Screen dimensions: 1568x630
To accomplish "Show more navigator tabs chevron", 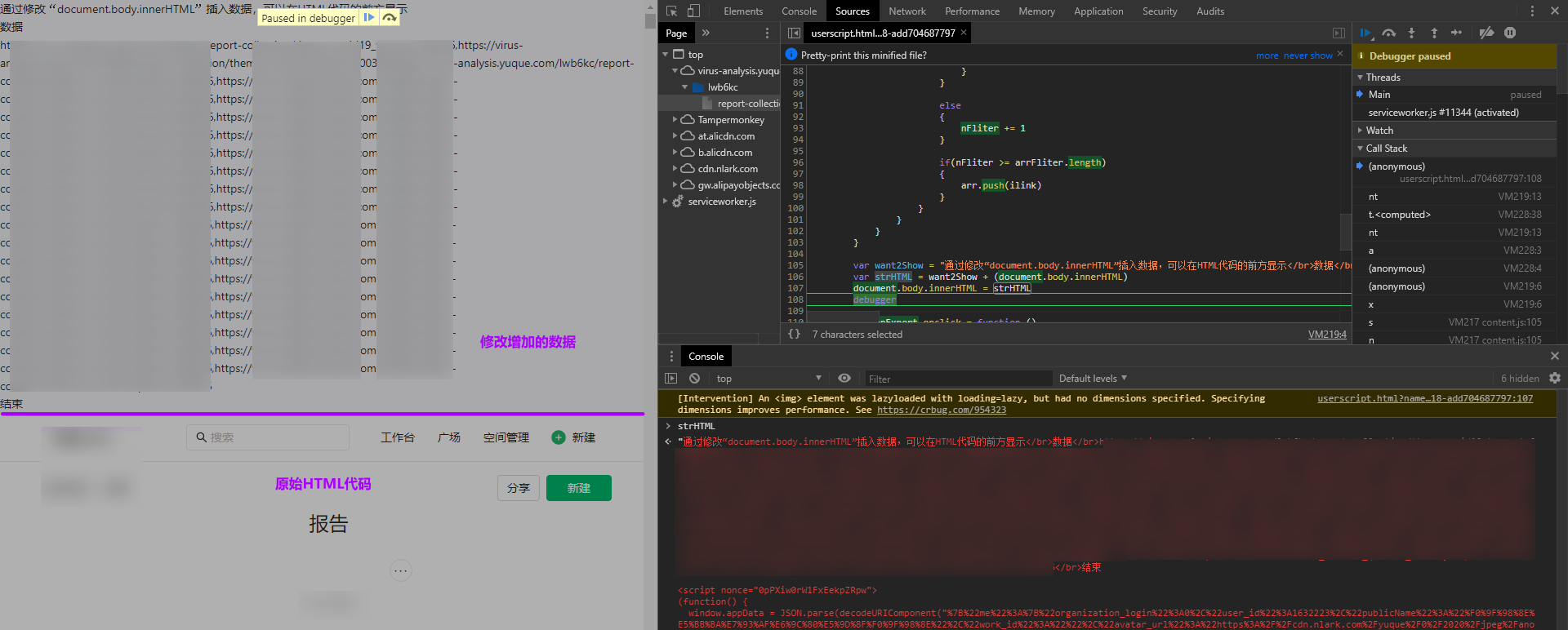I will coord(706,33).
